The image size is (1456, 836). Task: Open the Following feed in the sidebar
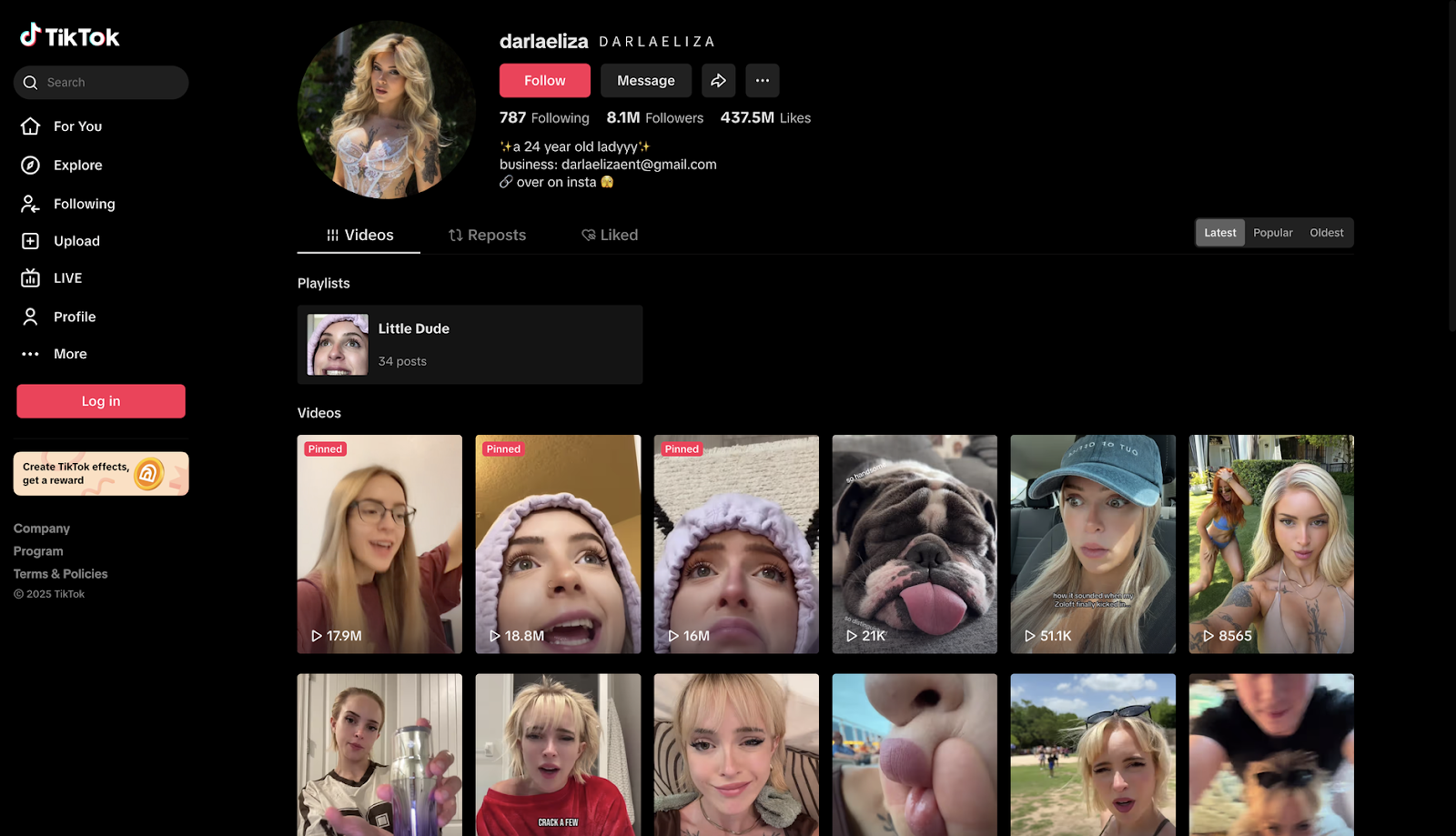point(83,204)
